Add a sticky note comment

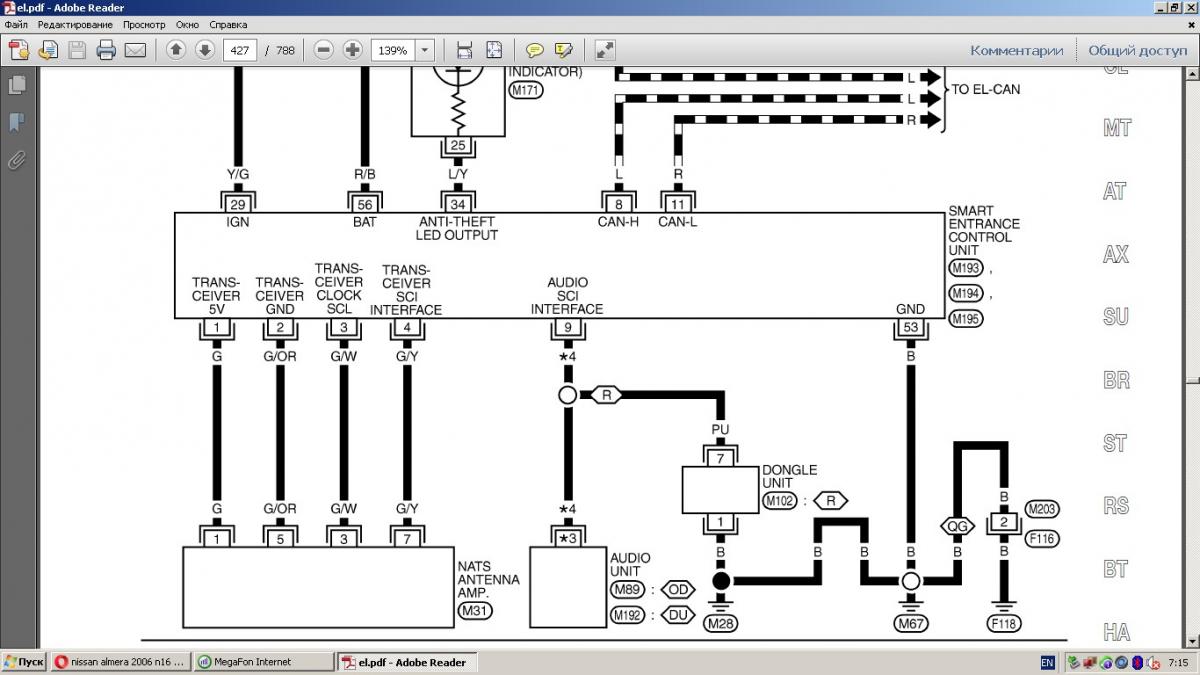[535, 50]
